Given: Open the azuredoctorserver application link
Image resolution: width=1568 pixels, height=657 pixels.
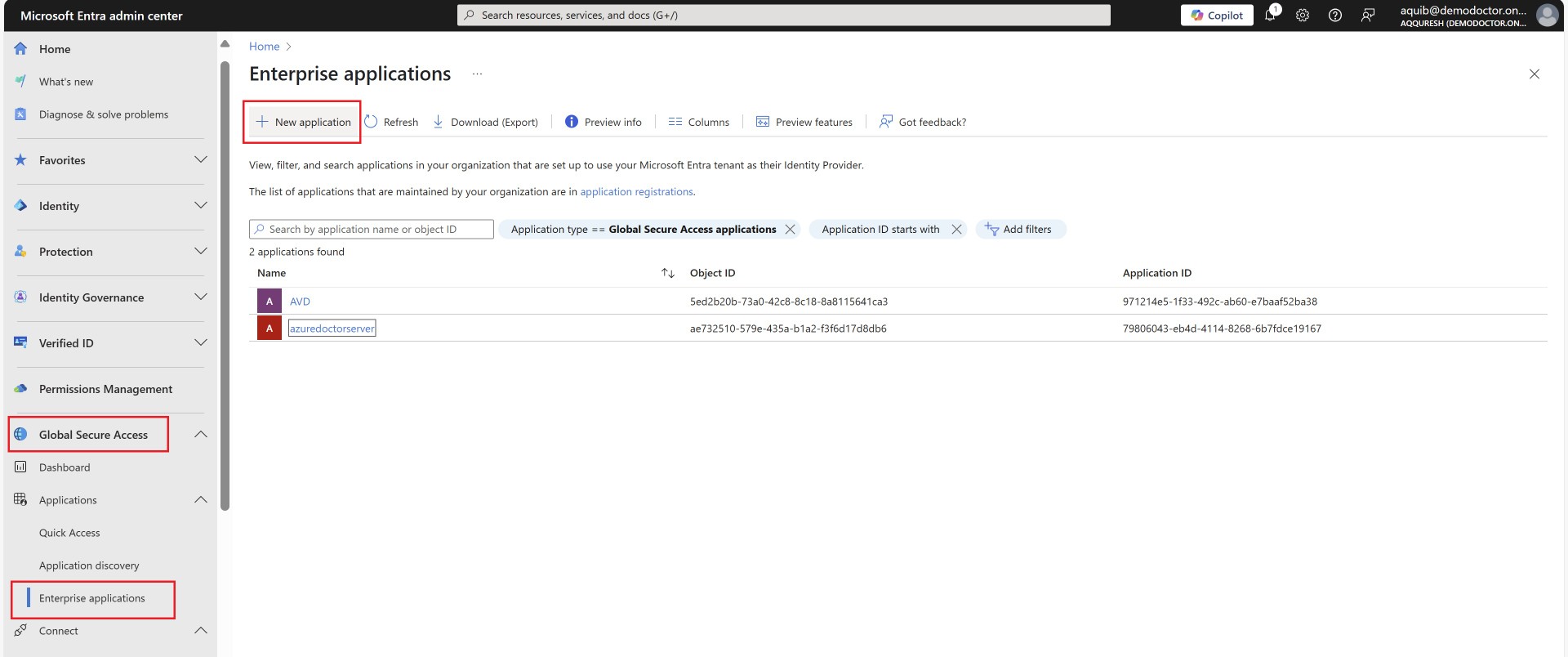Looking at the screenshot, I should tap(332, 328).
